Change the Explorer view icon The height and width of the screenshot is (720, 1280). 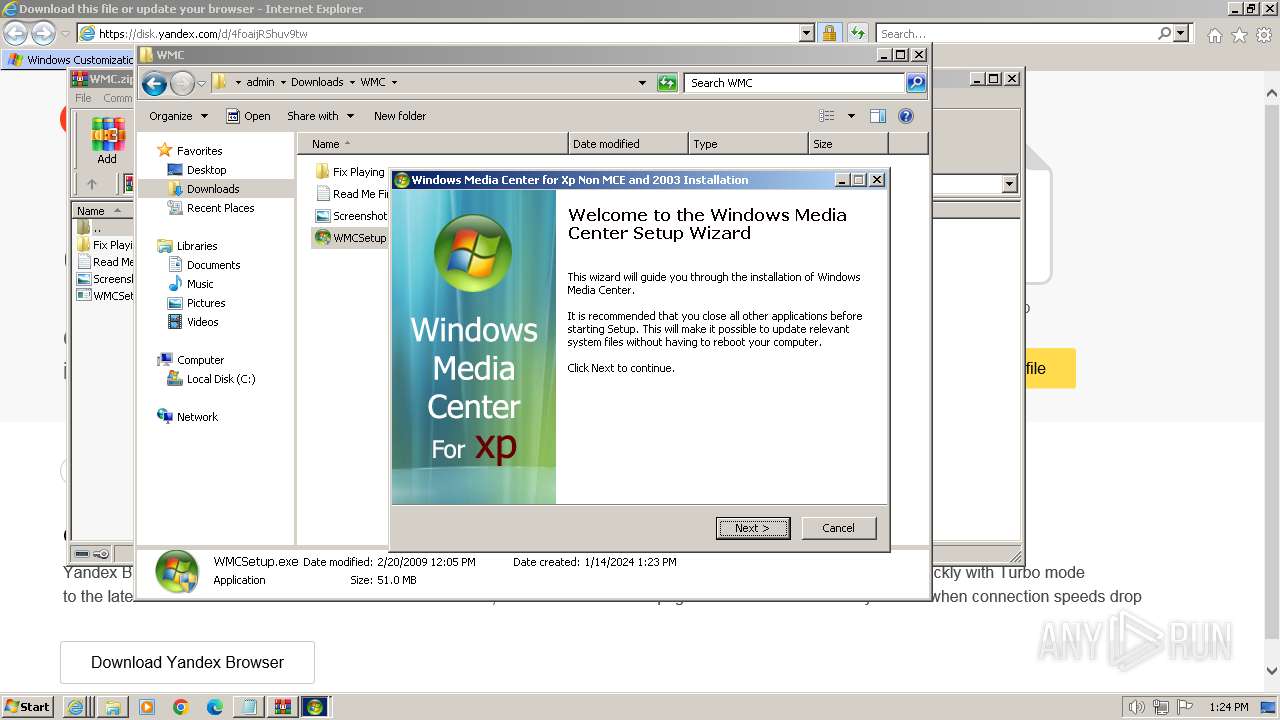(x=827, y=116)
